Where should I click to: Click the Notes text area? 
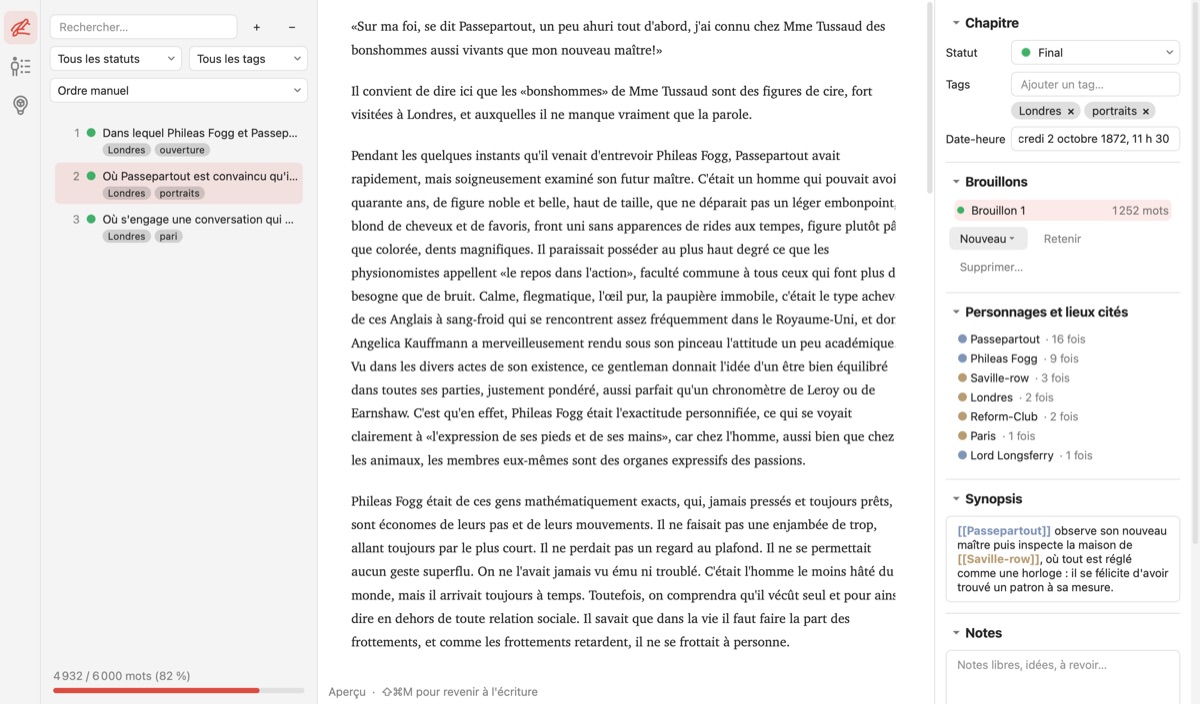click(1063, 678)
